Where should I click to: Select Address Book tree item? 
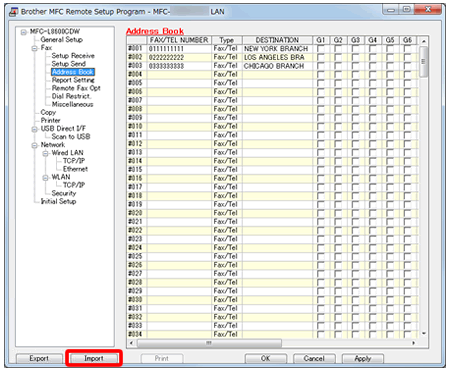click(73, 72)
